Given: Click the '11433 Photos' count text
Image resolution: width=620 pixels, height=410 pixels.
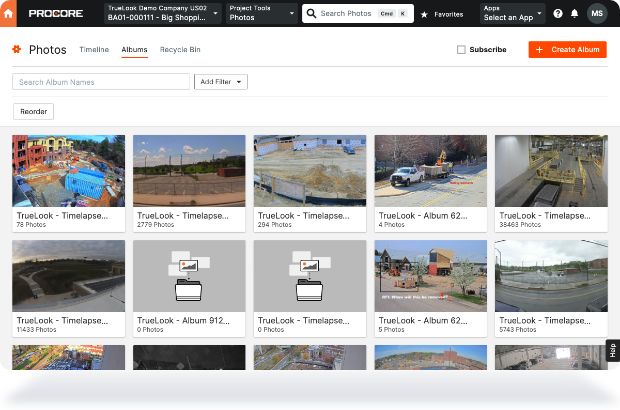Looking at the screenshot, I should [36, 329].
